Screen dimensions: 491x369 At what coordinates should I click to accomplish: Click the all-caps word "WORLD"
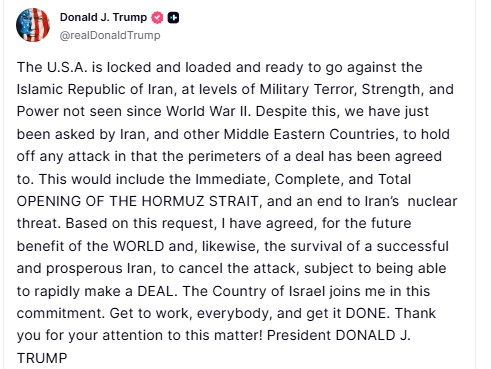(x=139, y=246)
